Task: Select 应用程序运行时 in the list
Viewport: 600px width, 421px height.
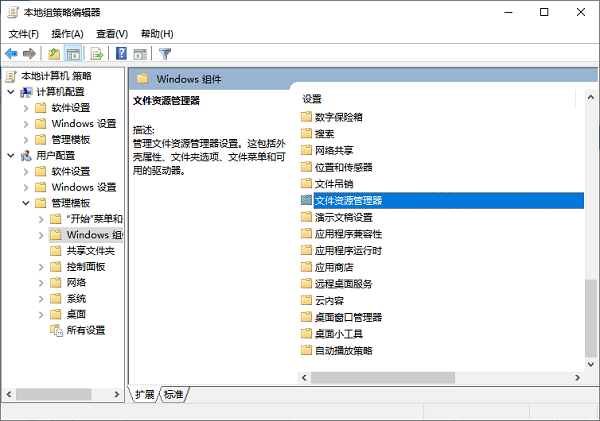Action: [x=348, y=251]
